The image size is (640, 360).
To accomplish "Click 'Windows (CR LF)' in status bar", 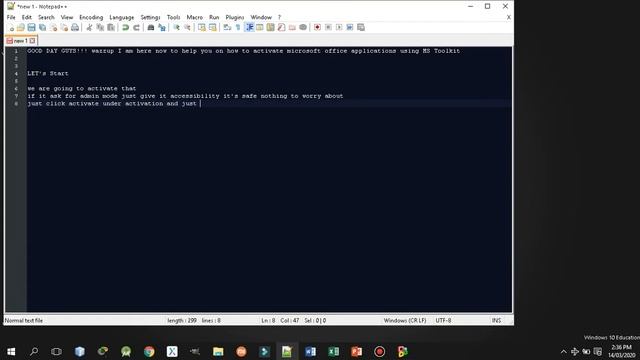I will point(404,320).
